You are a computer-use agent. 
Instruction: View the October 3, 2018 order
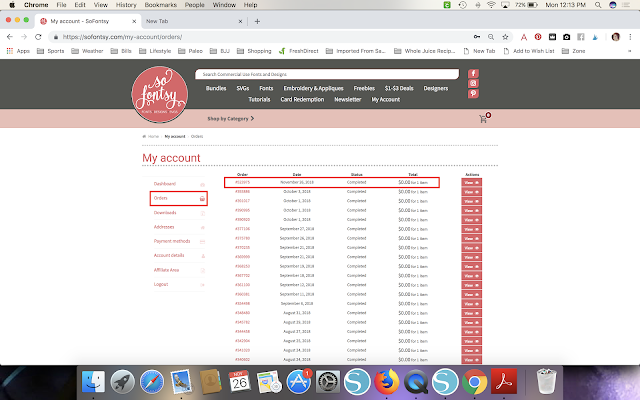(471, 192)
